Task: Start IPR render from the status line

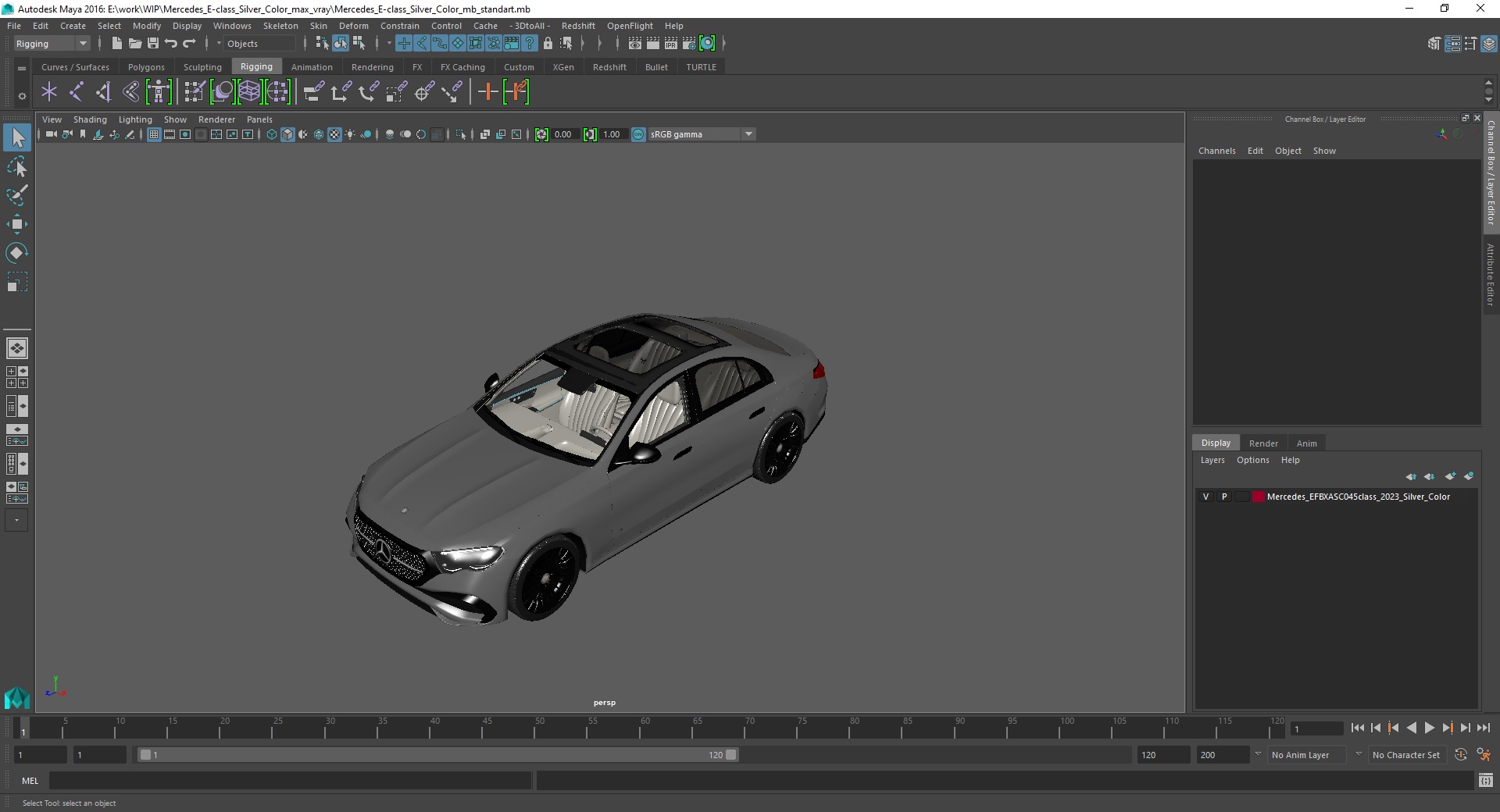Action: [x=671, y=44]
